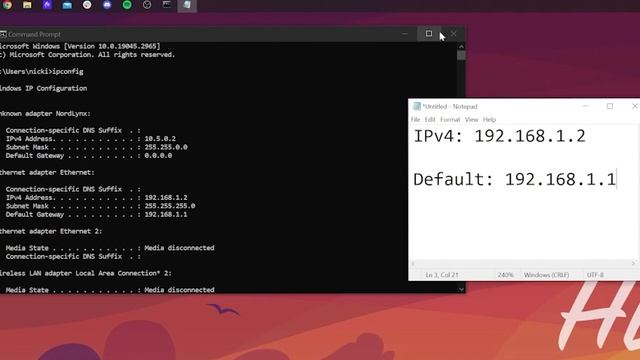Image resolution: width=640 pixels, height=360 pixels.
Task: Close the Command Prompt window
Action: 453,34
